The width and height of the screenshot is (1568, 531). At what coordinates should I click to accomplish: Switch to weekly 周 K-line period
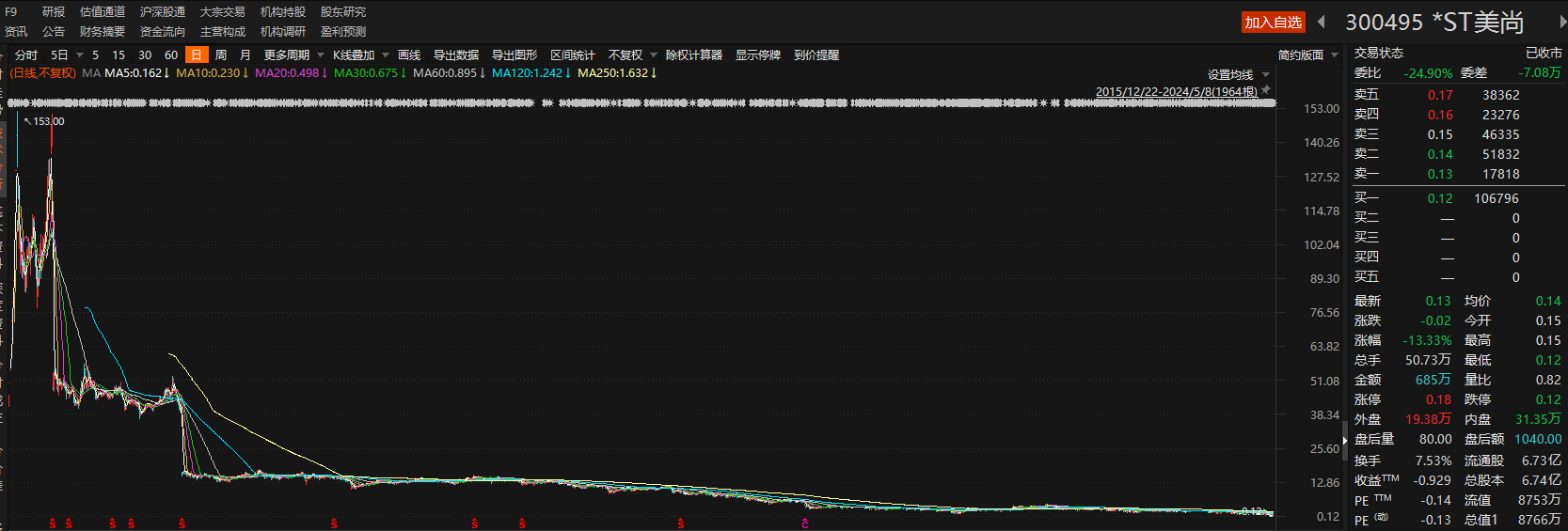[x=221, y=55]
